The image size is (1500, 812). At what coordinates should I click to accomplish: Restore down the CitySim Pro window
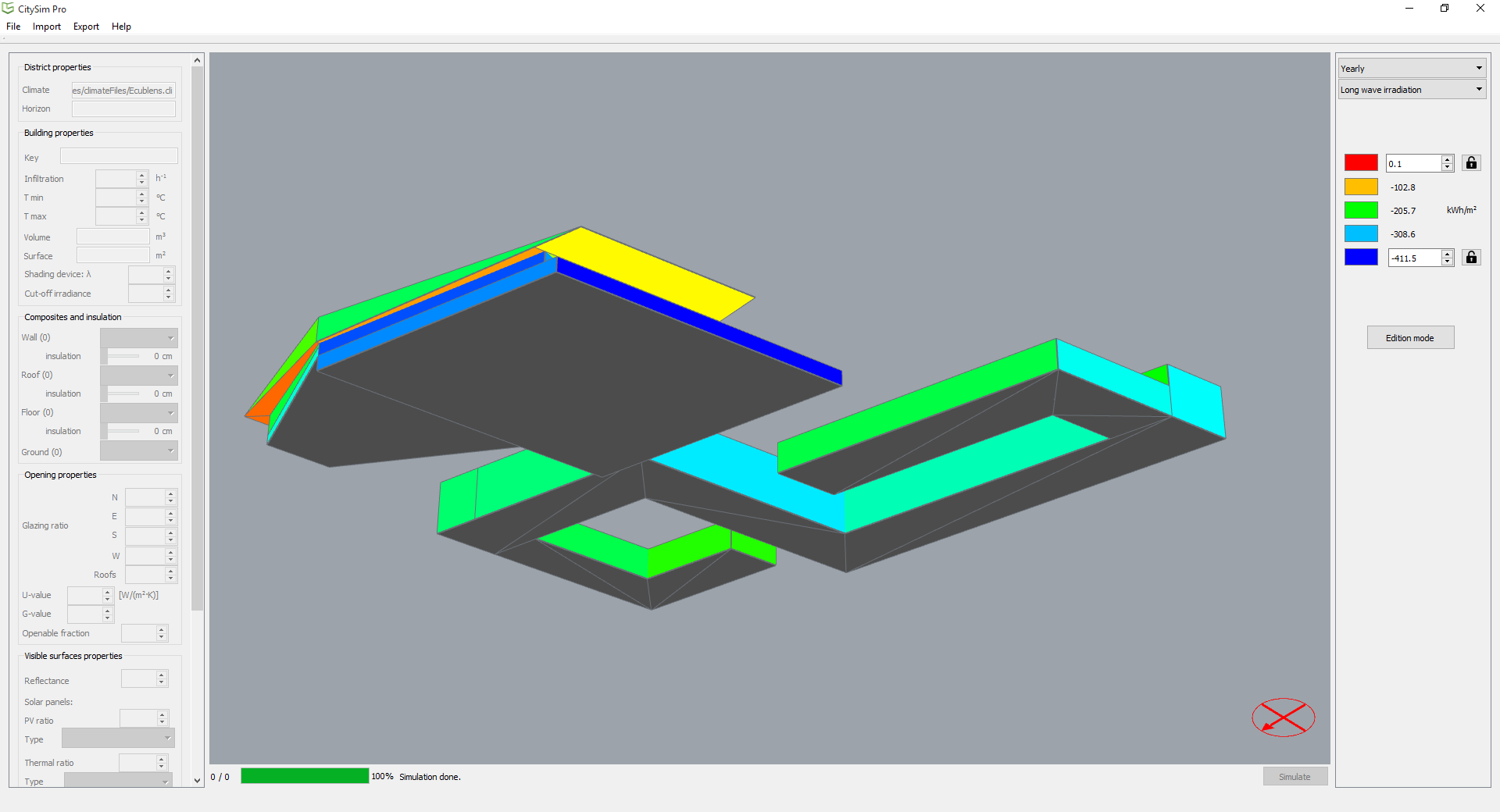pyautogui.click(x=1445, y=9)
